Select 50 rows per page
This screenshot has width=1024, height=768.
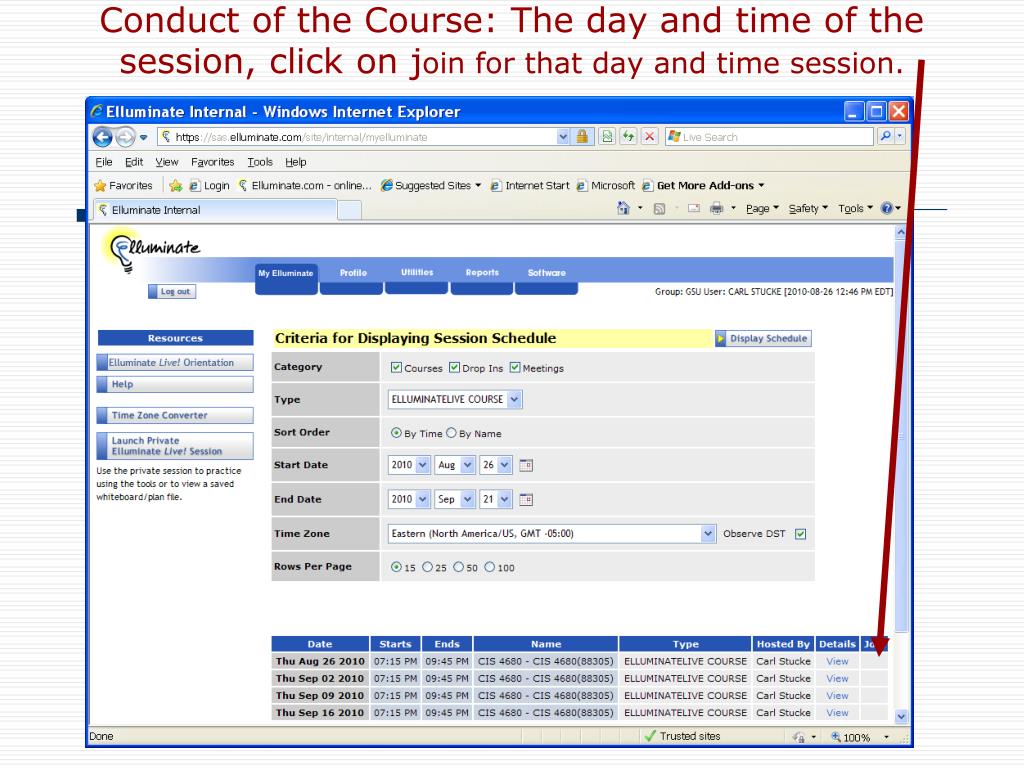pos(458,567)
